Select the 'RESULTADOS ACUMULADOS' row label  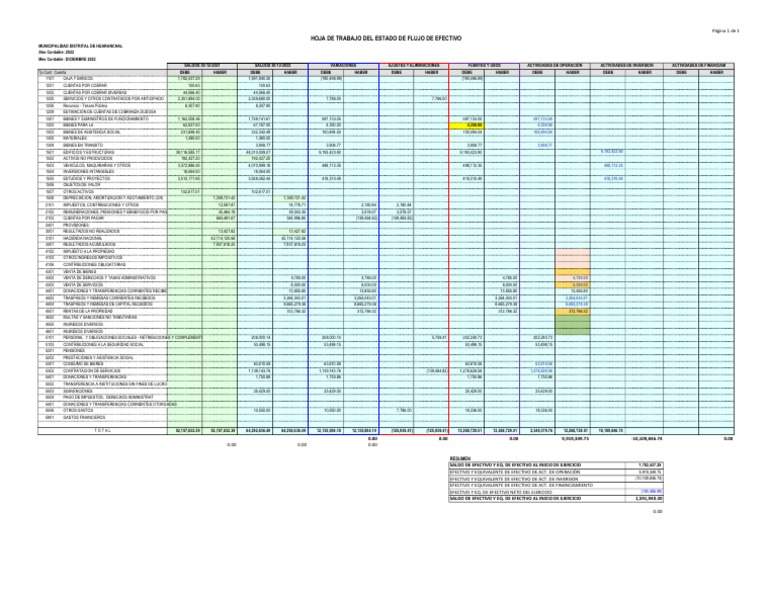pos(89,244)
